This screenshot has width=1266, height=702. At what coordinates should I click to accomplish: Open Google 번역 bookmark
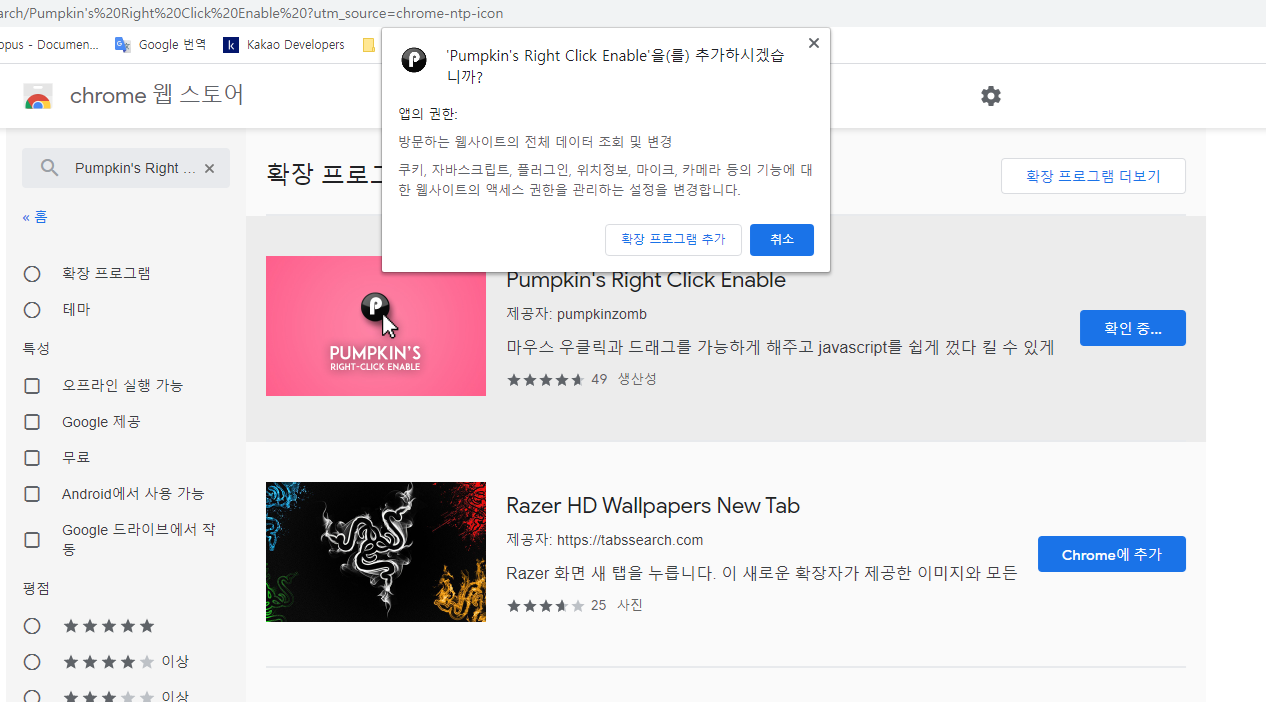(160, 44)
